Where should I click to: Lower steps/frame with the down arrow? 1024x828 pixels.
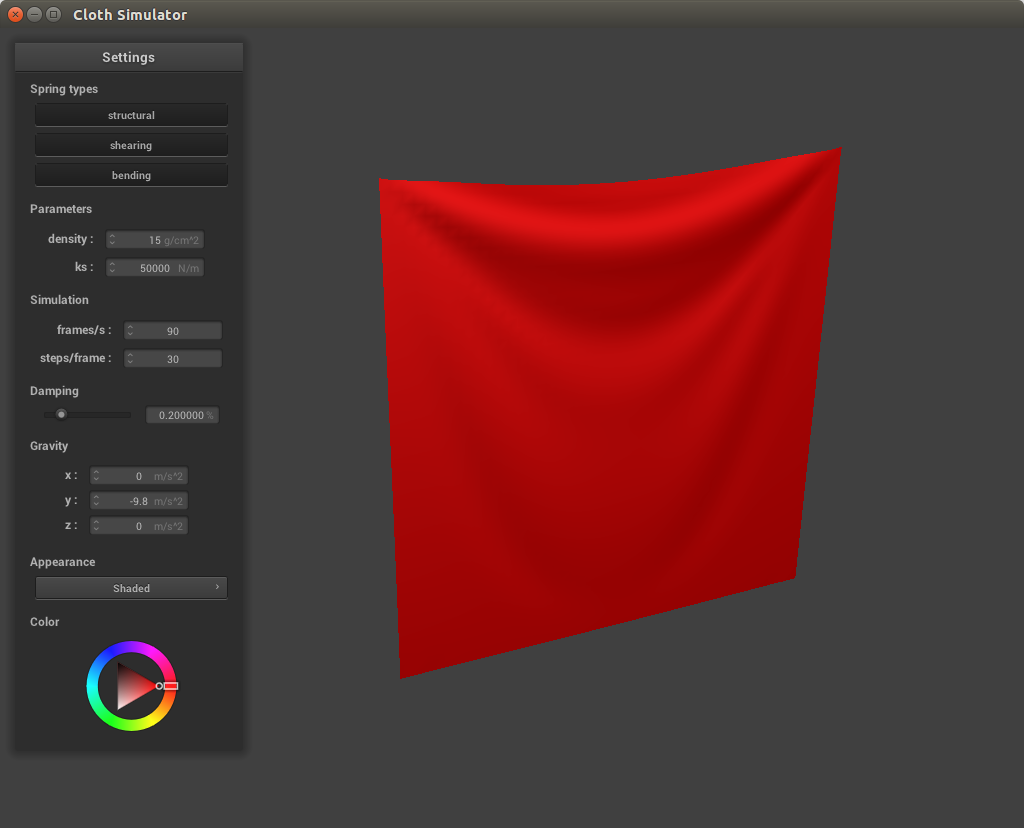click(131, 362)
